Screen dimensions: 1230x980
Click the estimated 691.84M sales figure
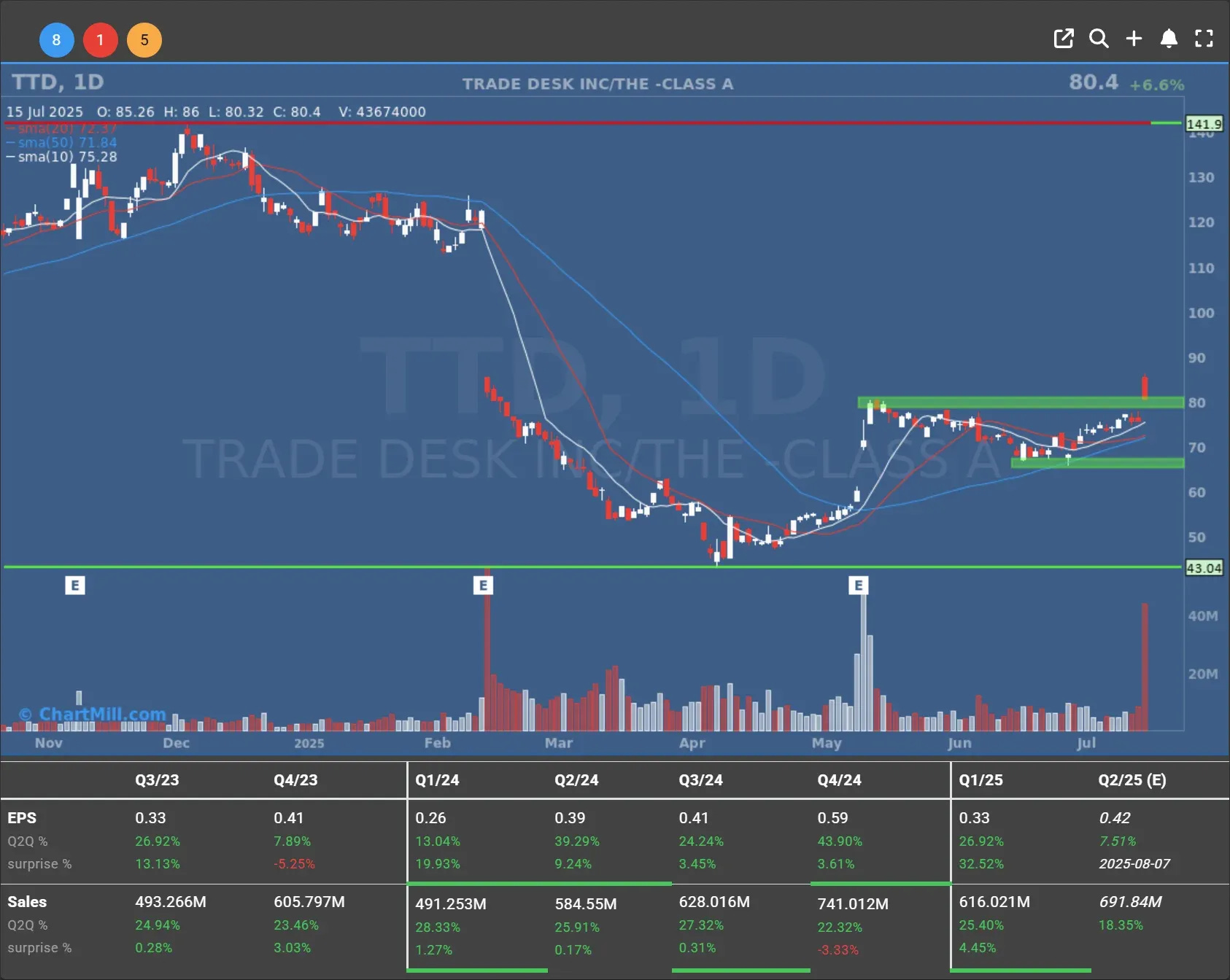(x=1130, y=902)
